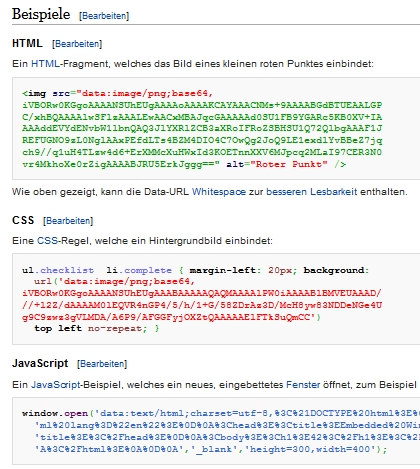420x469 pixels.
Task: Click the margin-left property in CSS code
Action: click(x=222, y=270)
